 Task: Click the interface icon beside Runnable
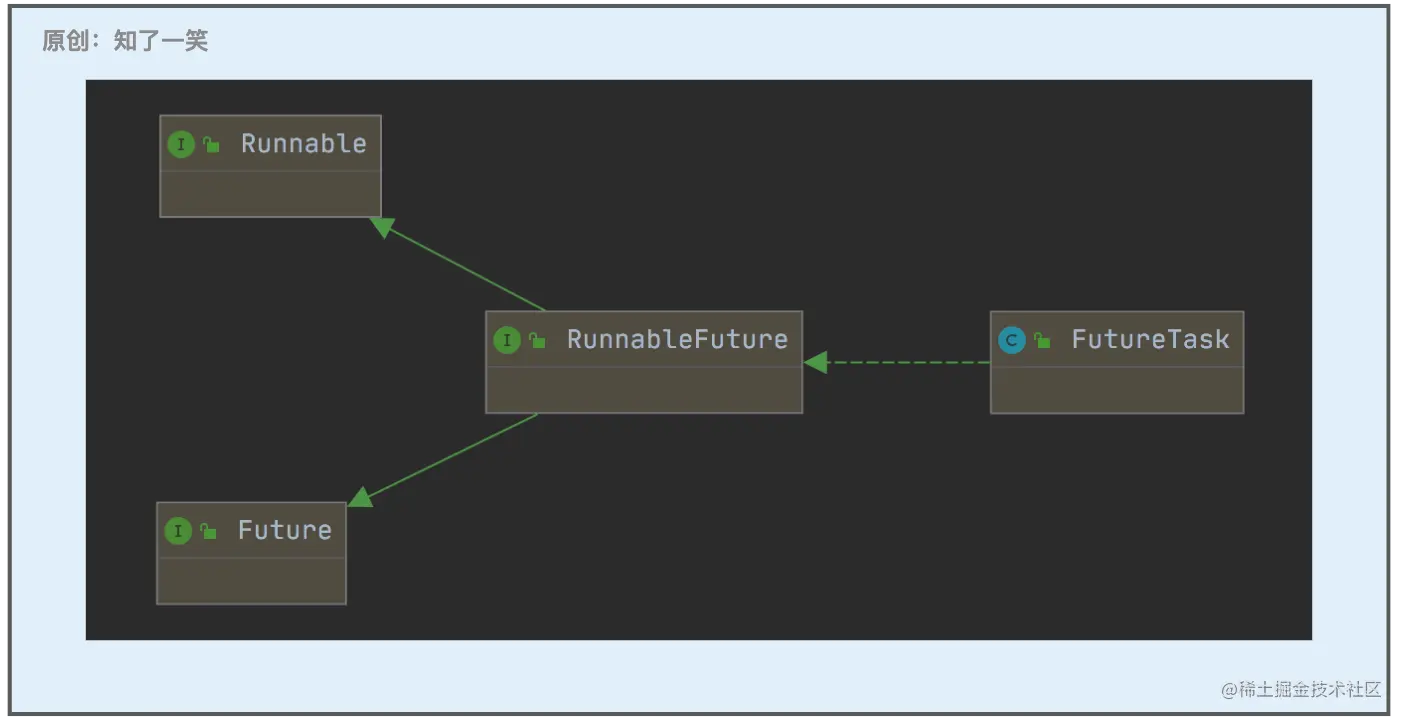(x=181, y=144)
